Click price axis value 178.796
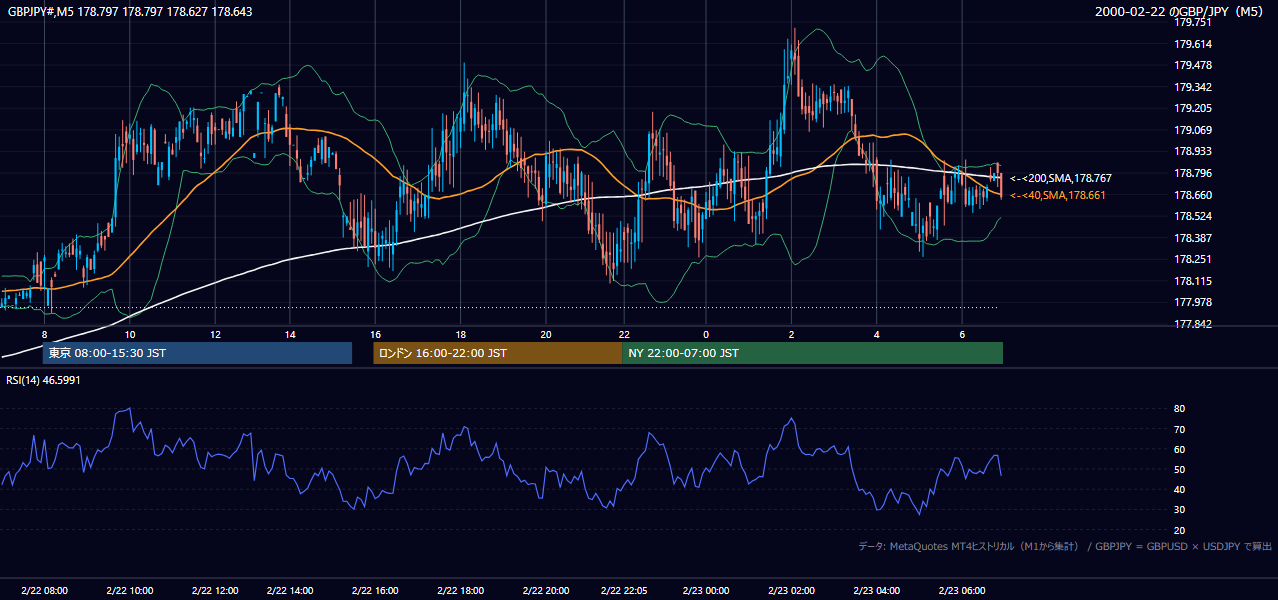Image resolution: width=1278 pixels, height=600 pixels. (1193, 173)
